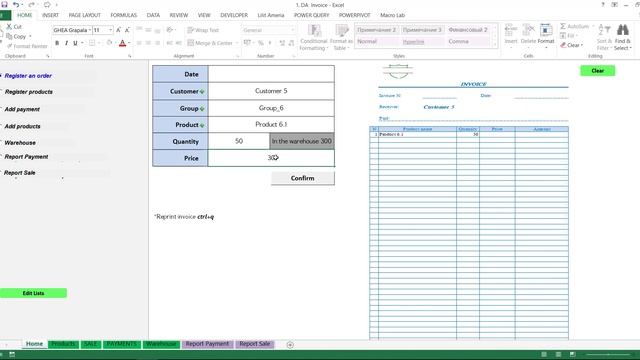Open Product dropdown green arrow
The width and height of the screenshot is (640, 360).
coord(202,125)
